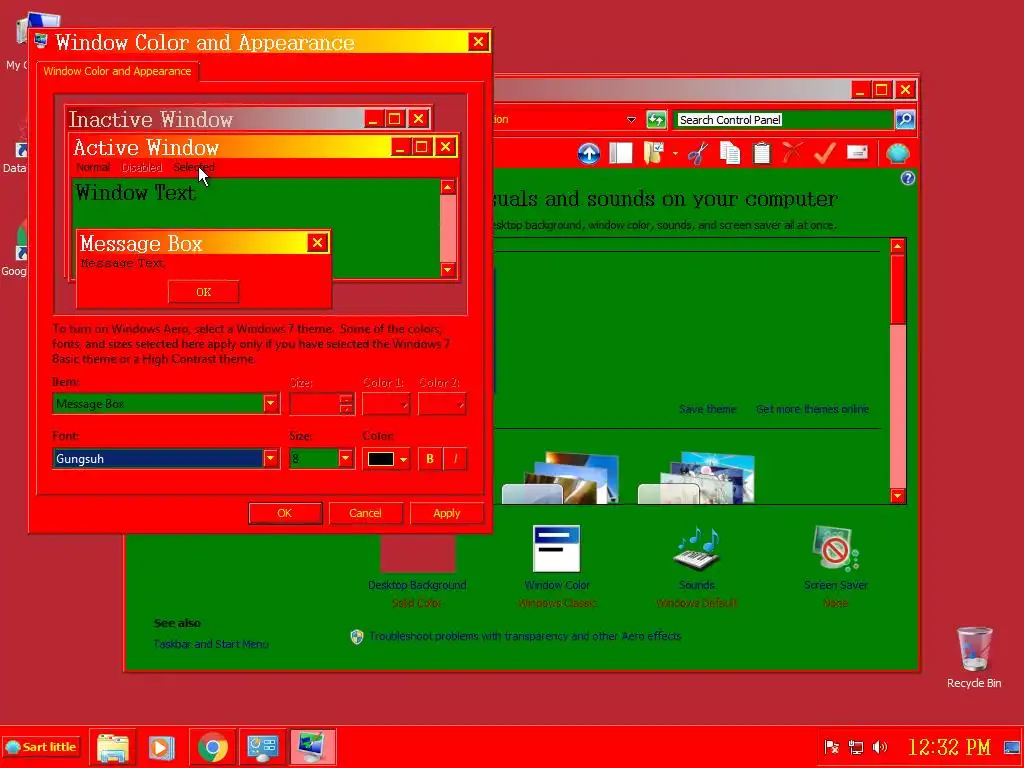Open Google Chrome from the taskbar
1024x768 pixels.
[212, 747]
